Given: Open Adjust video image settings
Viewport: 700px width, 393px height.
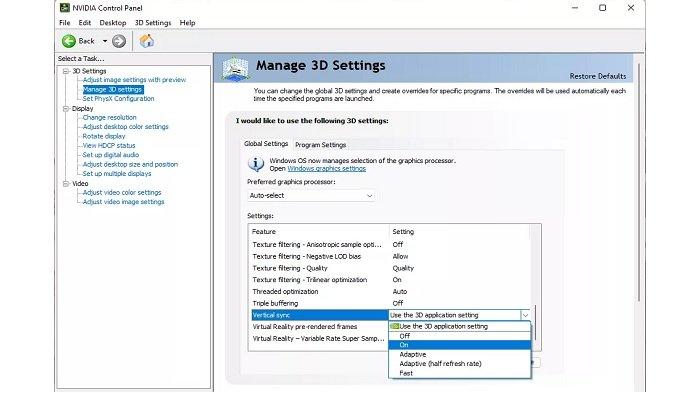Looking at the screenshot, I should pyautogui.click(x=123, y=202).
